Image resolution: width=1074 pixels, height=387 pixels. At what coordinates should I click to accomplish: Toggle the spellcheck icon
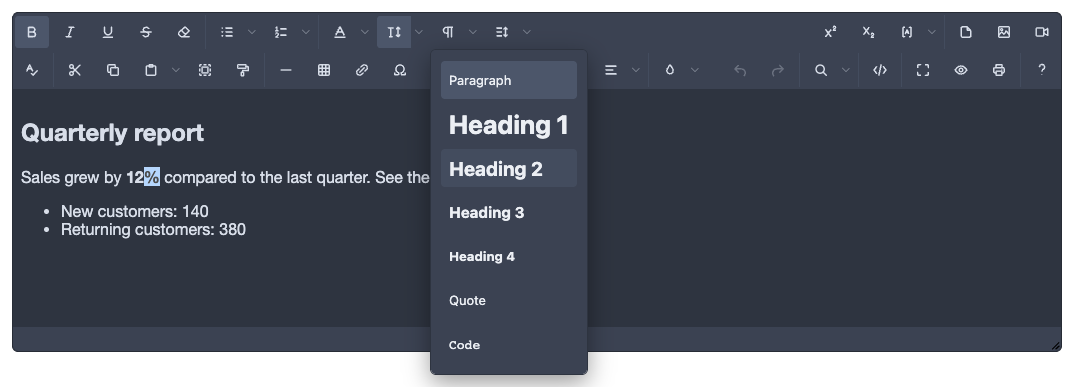pos(32,70)
